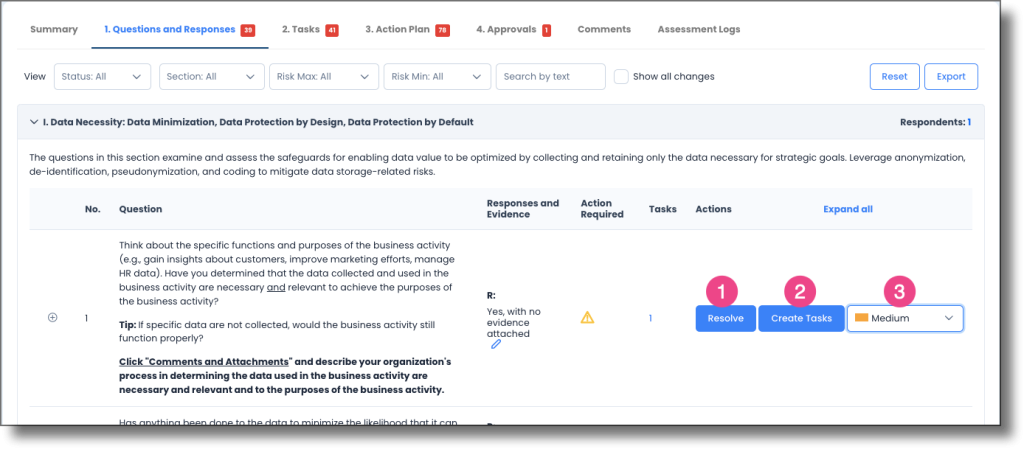Click 'Responses and Evidence' column header
The height and width of the screenshot is (449, 1024).
[523, 209]
